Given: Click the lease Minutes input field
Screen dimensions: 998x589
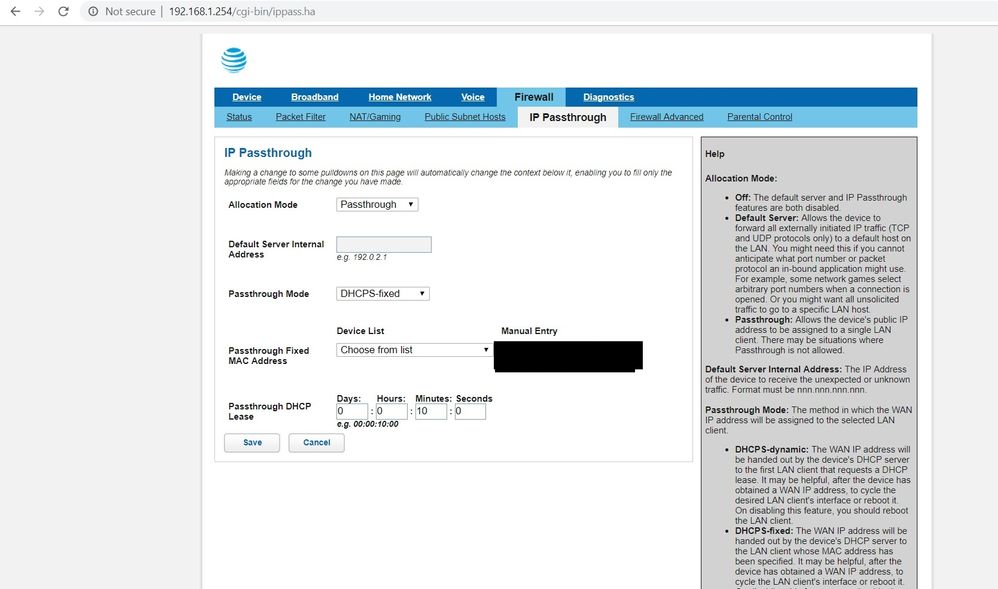Looking at the screenshot, I should 430,411.
